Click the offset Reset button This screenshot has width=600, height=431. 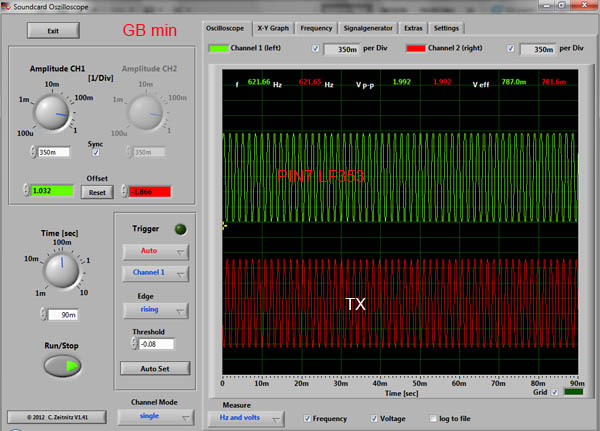coord(96,192)
